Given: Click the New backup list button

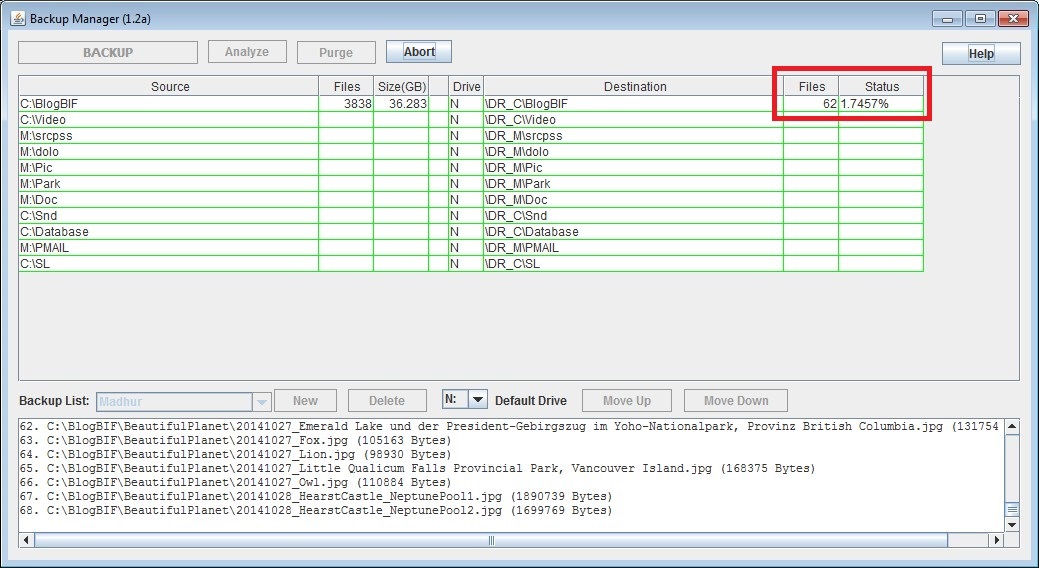Looking at the screenshot, I should click(305, 401).
